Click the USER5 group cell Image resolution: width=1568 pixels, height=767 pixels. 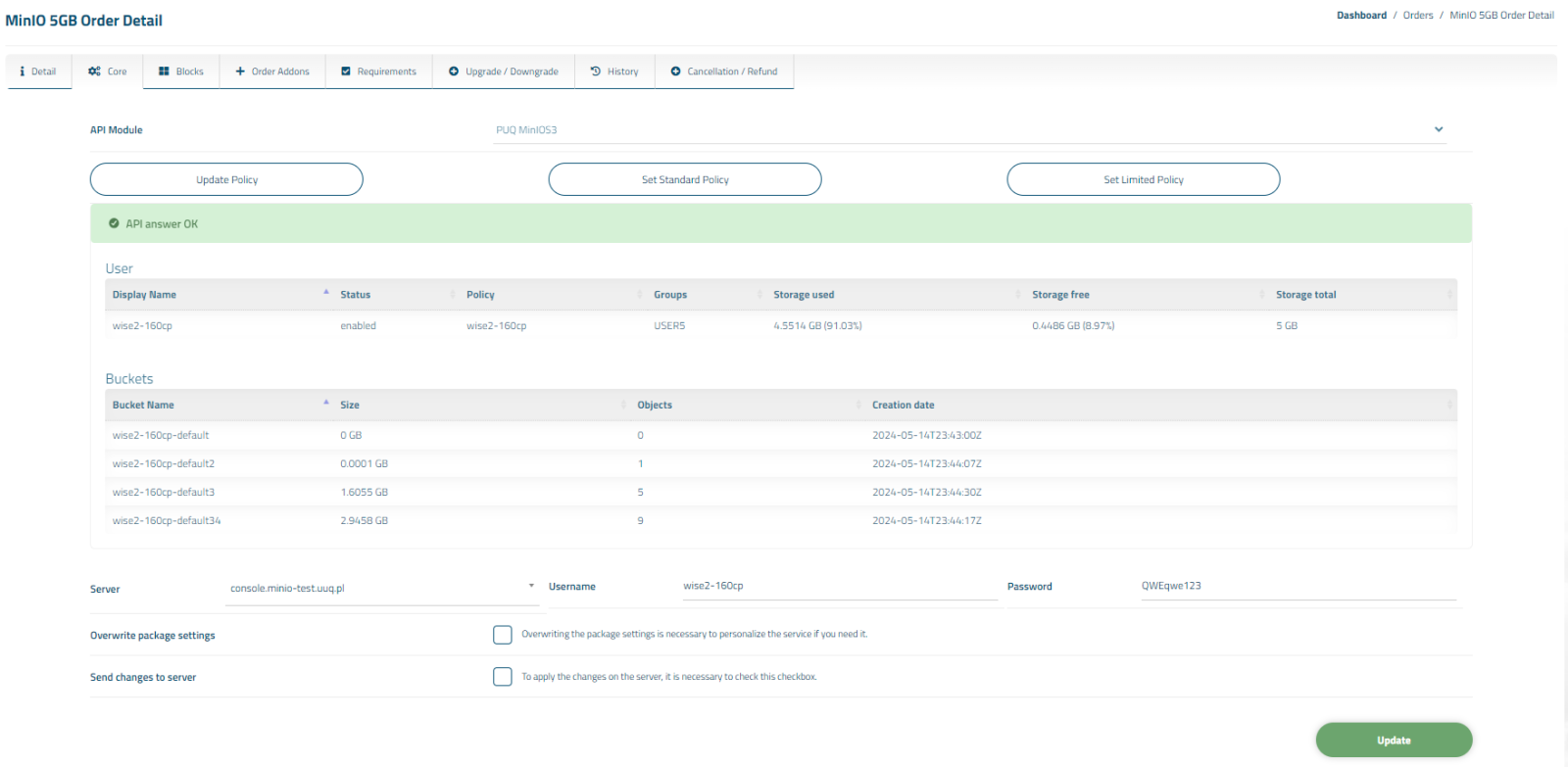(669, 326)
